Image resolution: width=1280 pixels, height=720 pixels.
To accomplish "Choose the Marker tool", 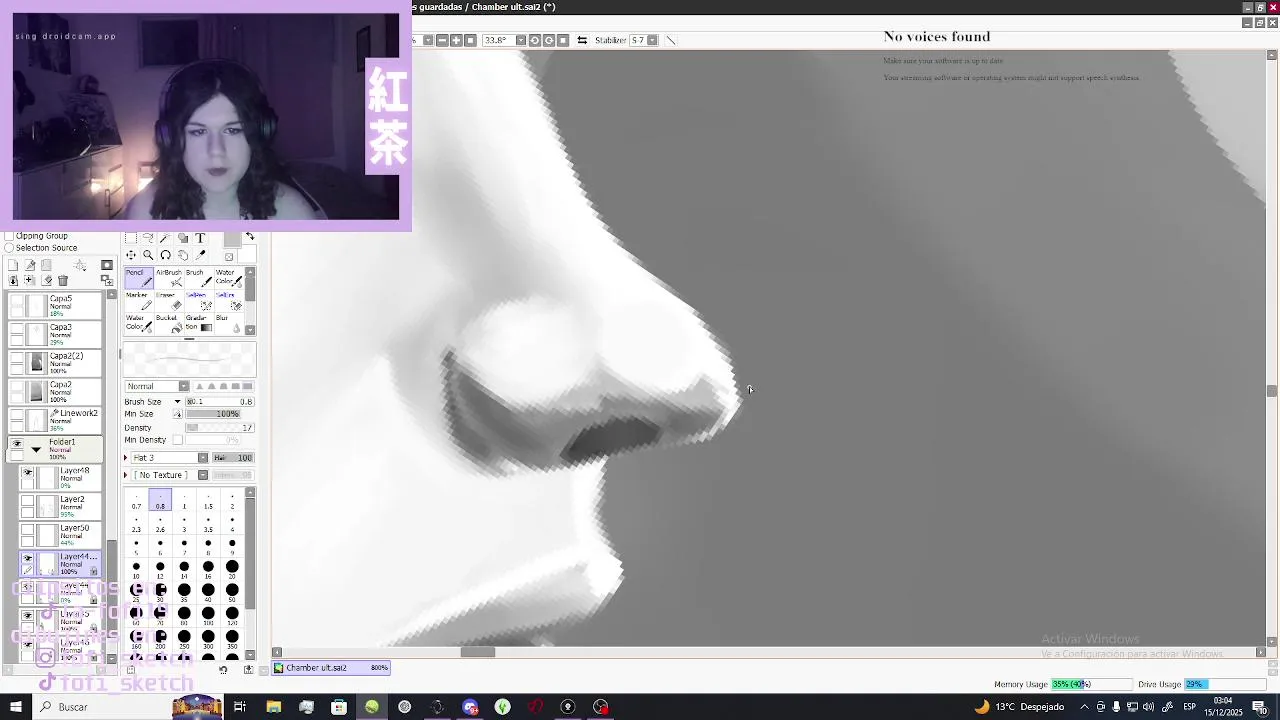I will pyautogui.click(x=139, y=301).
